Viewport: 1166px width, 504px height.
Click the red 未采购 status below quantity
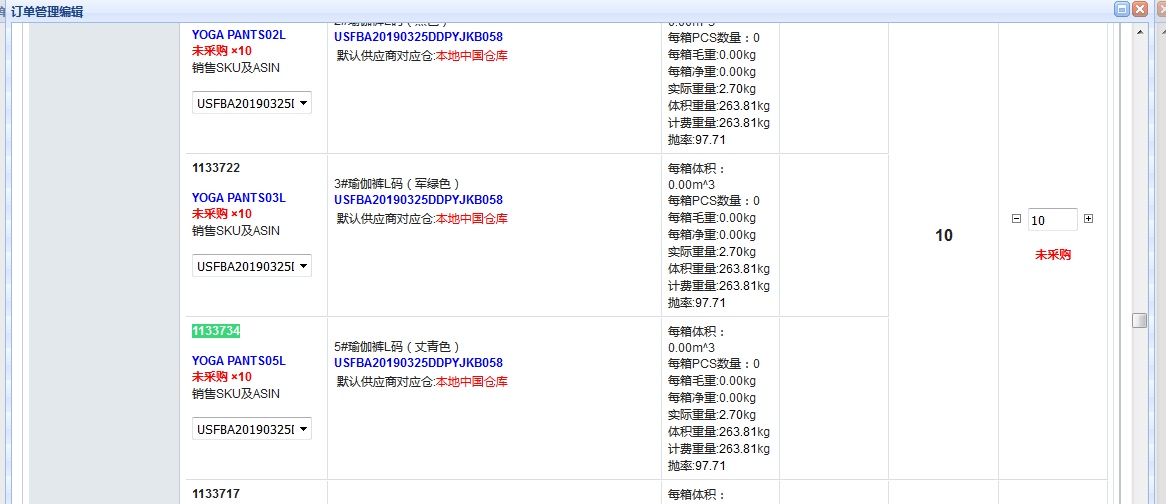click(x=1053, y=255)
